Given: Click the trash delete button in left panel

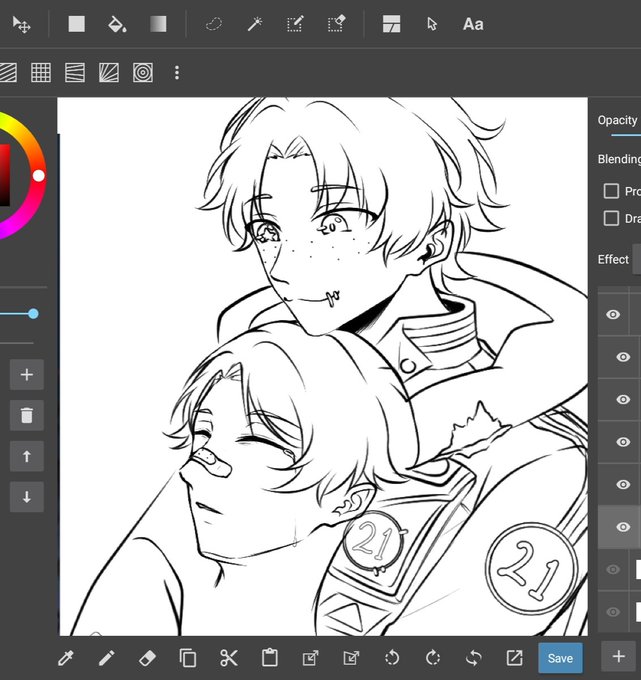Looking at the screenshot, I should pyautogui.click(x=26, y=415).
